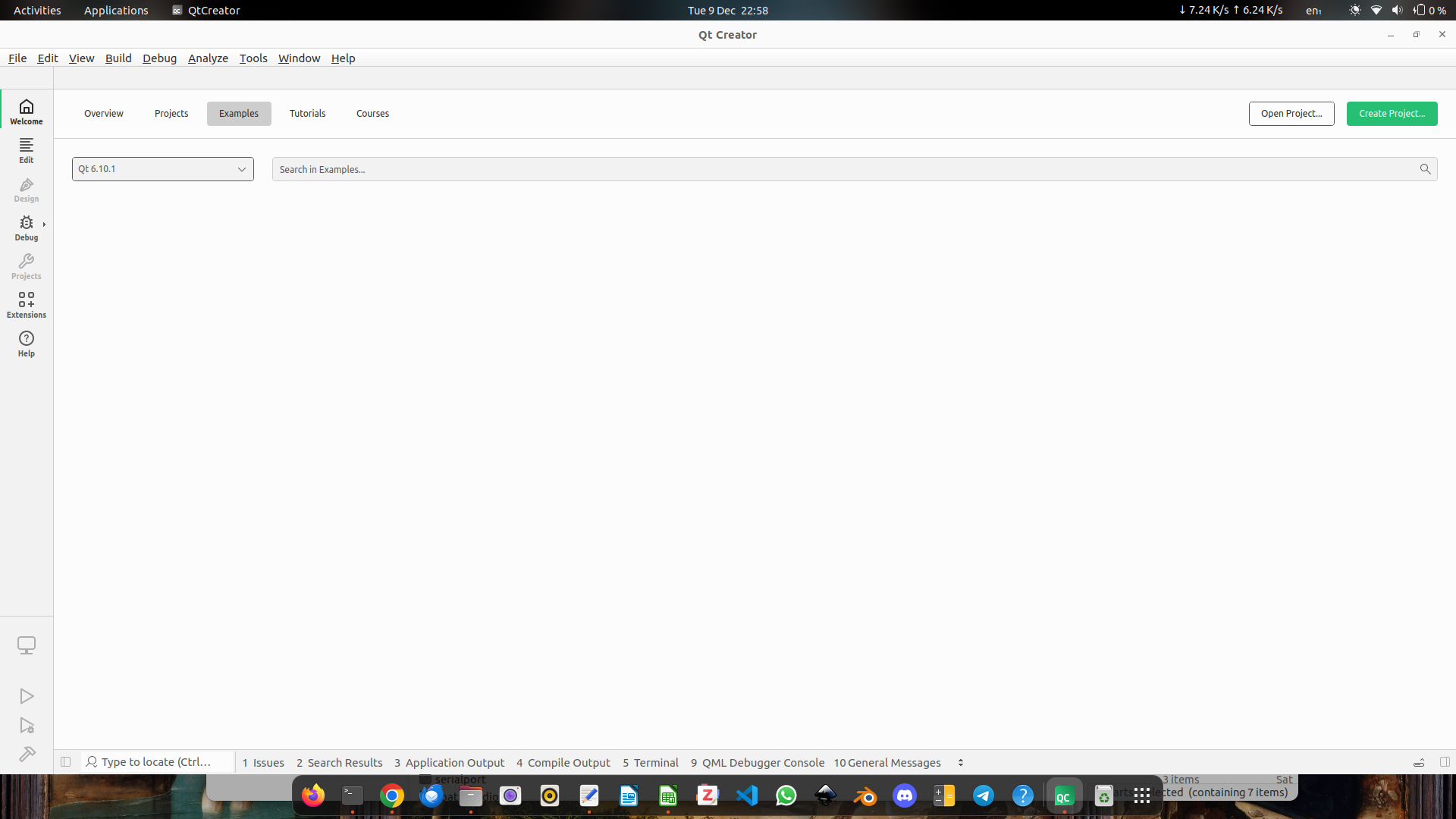Open the output panes selector arrows
Viewport: 1456px width, 819px height.
coord(961,763)
